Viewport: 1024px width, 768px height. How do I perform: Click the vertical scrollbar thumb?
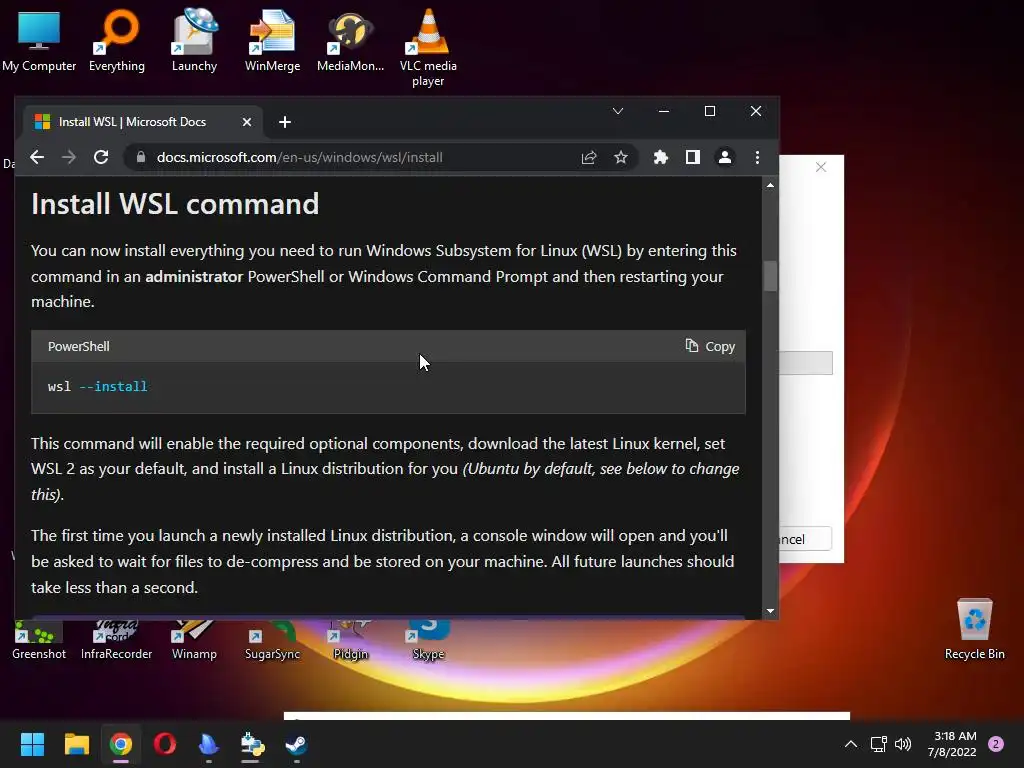[771, 276]
